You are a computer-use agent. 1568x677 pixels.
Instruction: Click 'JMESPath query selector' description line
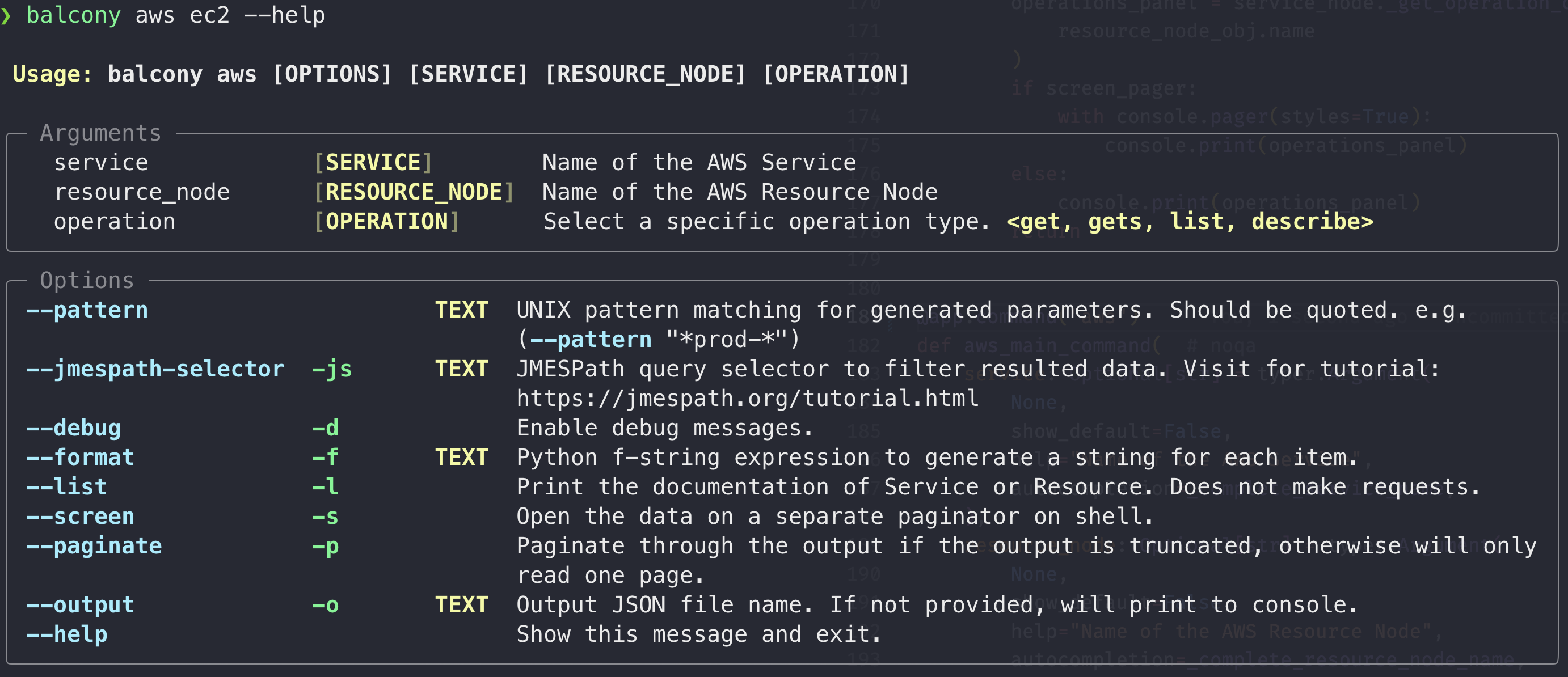click(x=978, y=369)
